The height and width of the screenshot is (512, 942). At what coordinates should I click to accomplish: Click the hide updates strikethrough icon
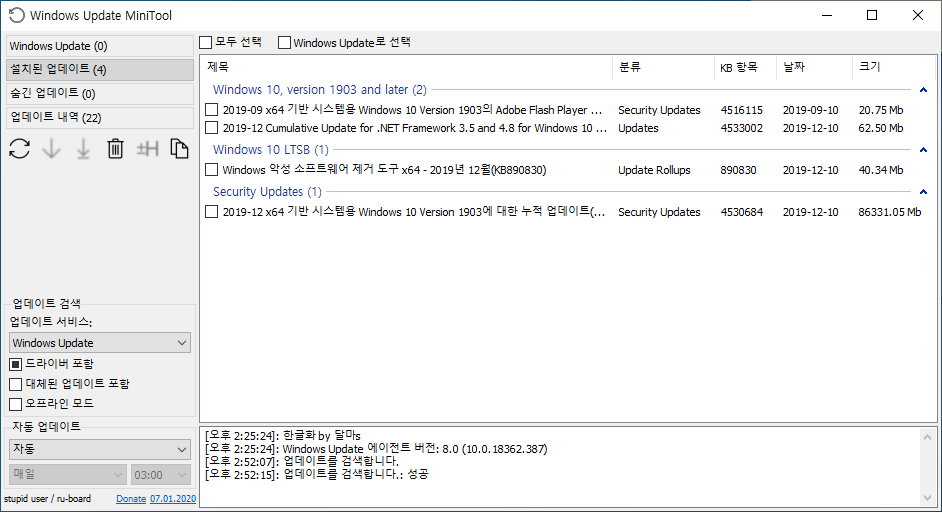tap(148, 149)
